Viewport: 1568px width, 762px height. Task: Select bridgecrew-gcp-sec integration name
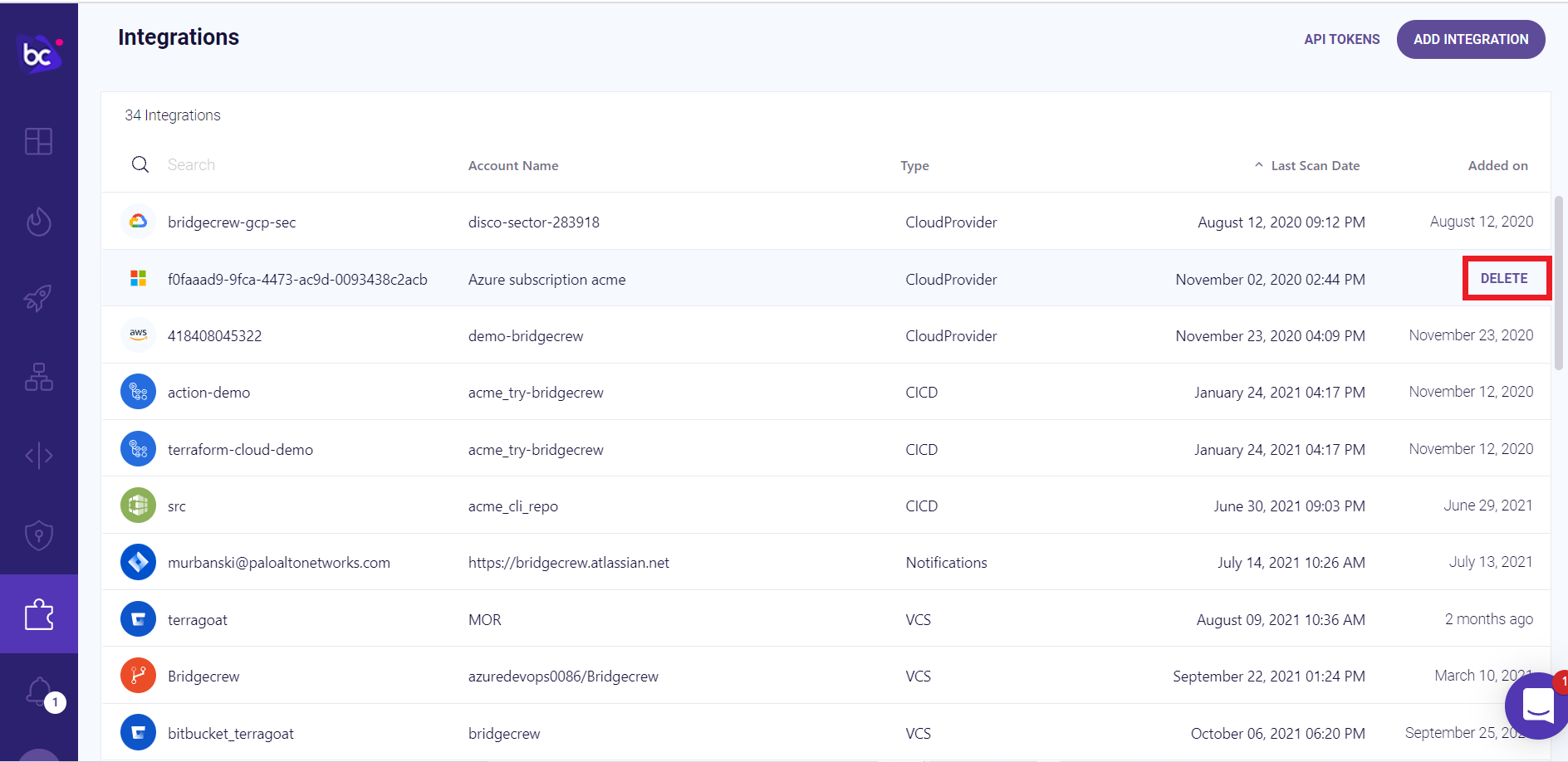tap(232, 222)
